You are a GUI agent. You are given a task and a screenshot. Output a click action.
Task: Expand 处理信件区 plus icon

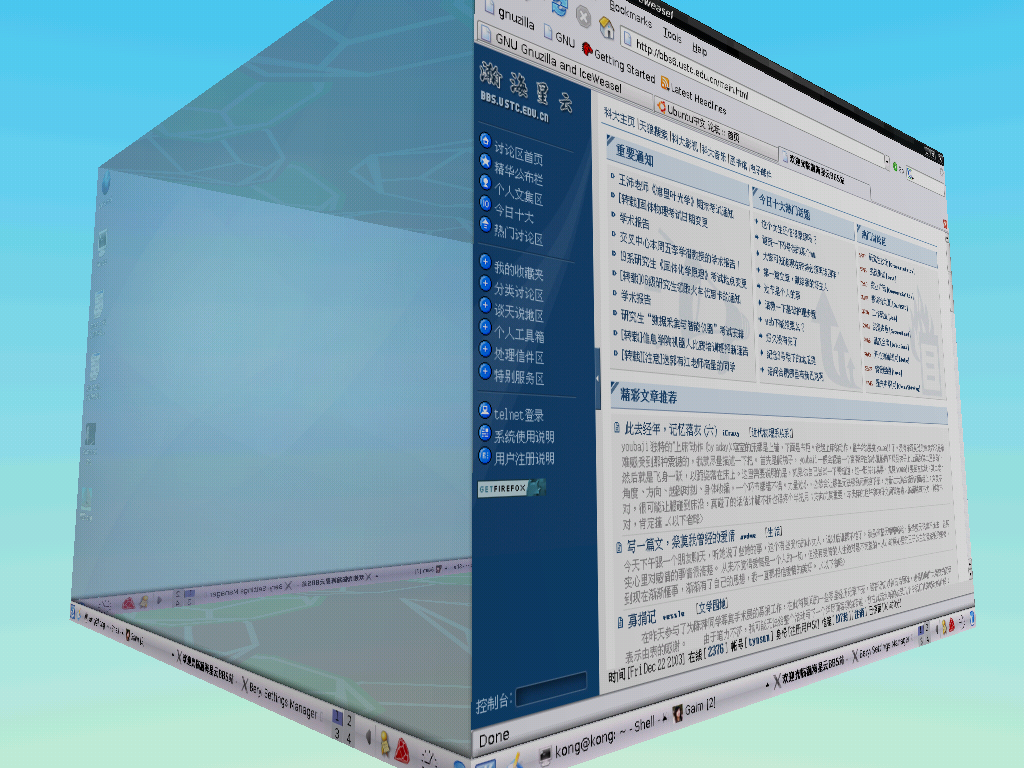[485, 349]
